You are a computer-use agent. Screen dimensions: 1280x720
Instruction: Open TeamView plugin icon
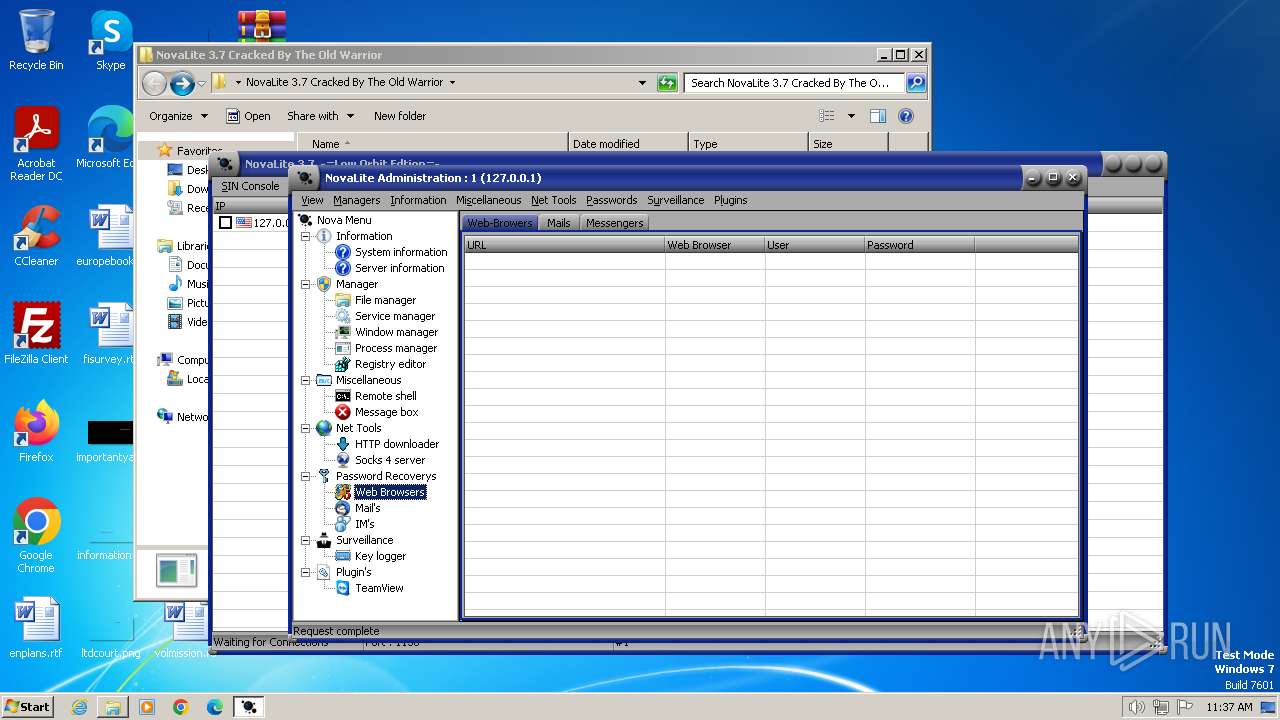click(x=343, y=588)
